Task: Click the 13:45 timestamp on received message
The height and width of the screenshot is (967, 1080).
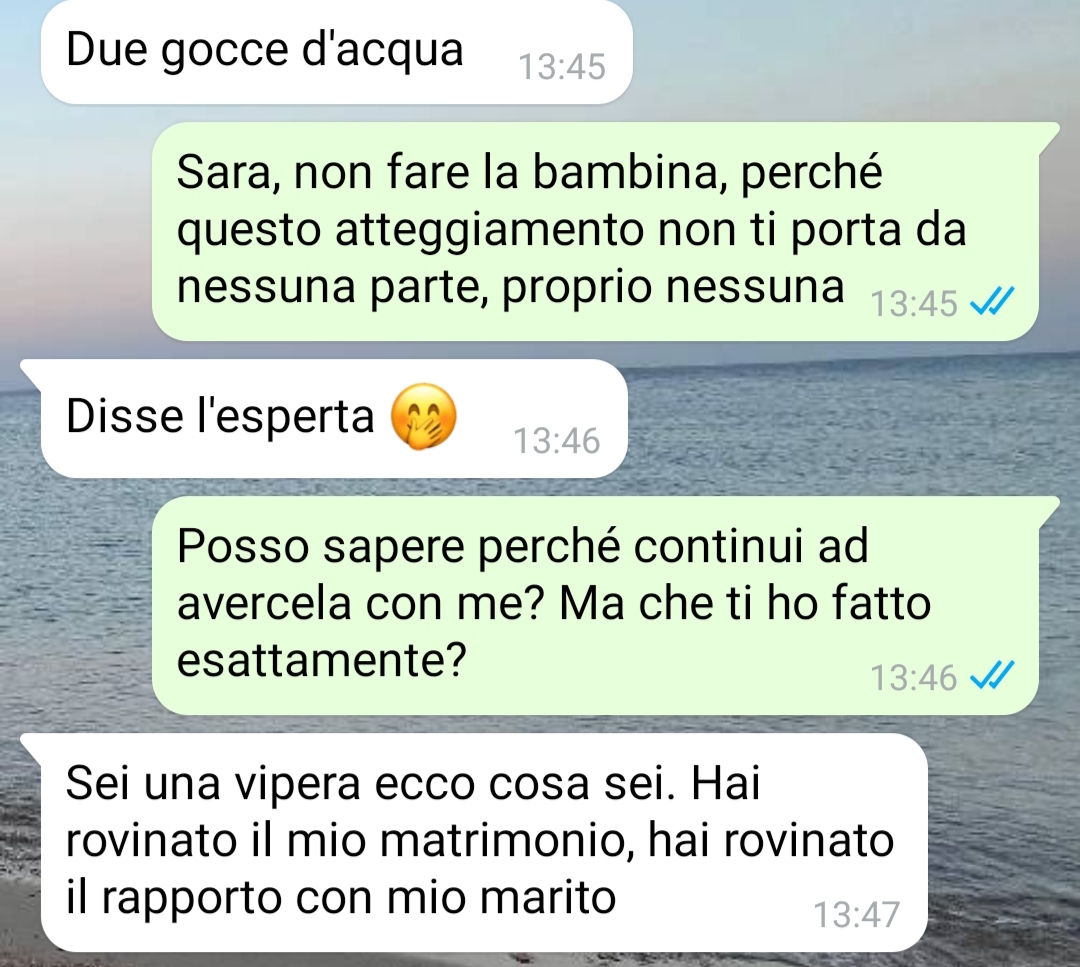Action: (x=561, y=67)
